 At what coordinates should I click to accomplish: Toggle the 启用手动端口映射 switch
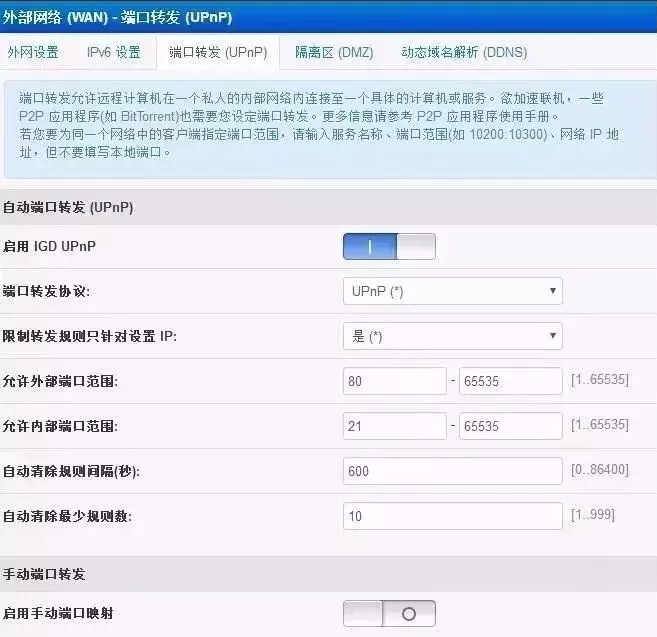389,614
